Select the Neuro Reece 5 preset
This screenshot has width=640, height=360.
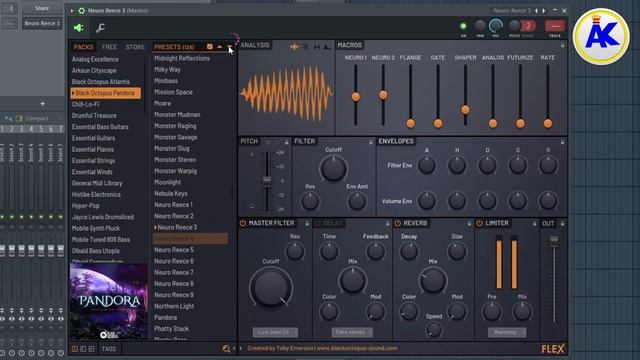[x=174, y=250]
